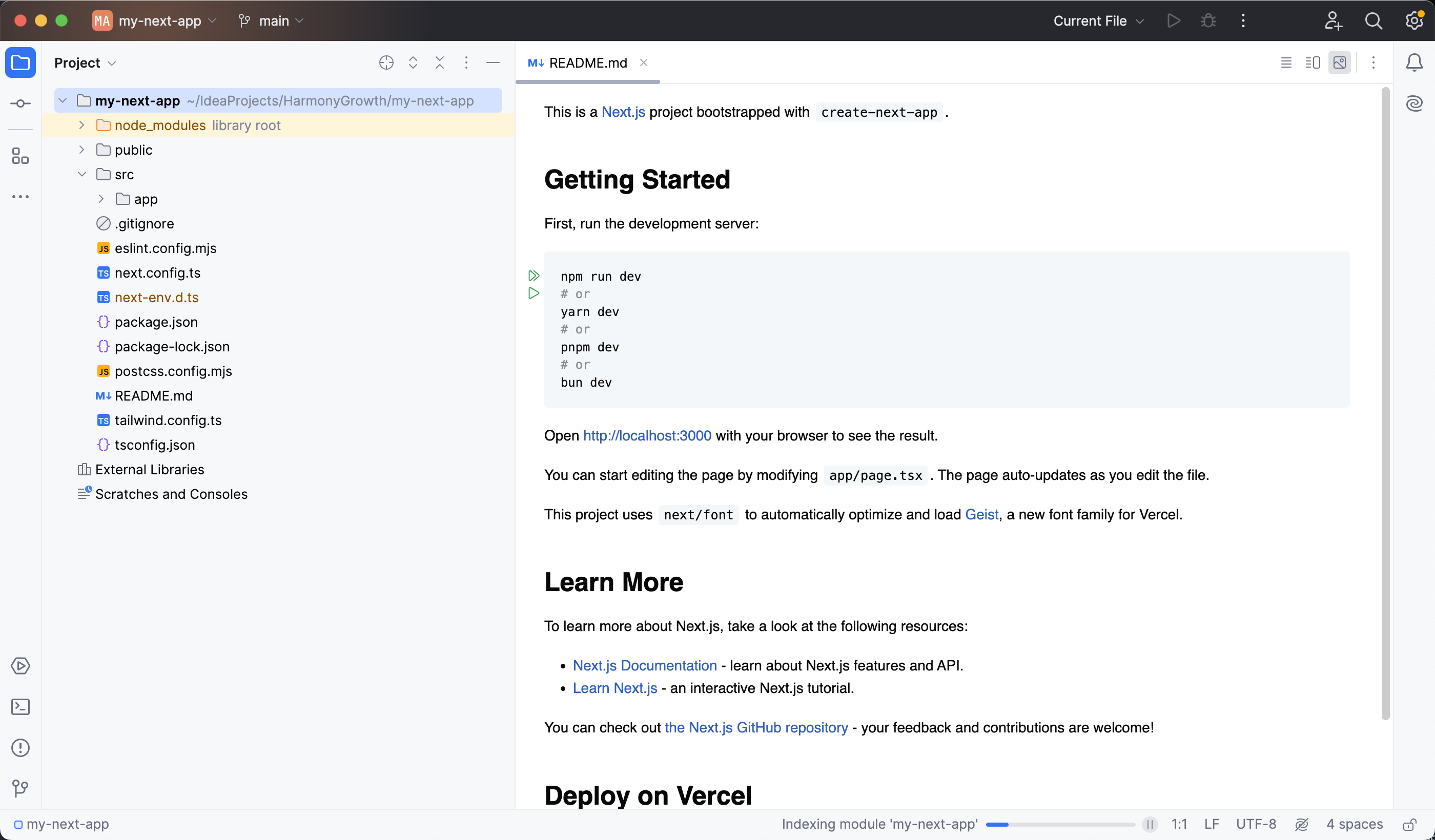
Task: Open Project panel options menu
Action: (466, 62)
